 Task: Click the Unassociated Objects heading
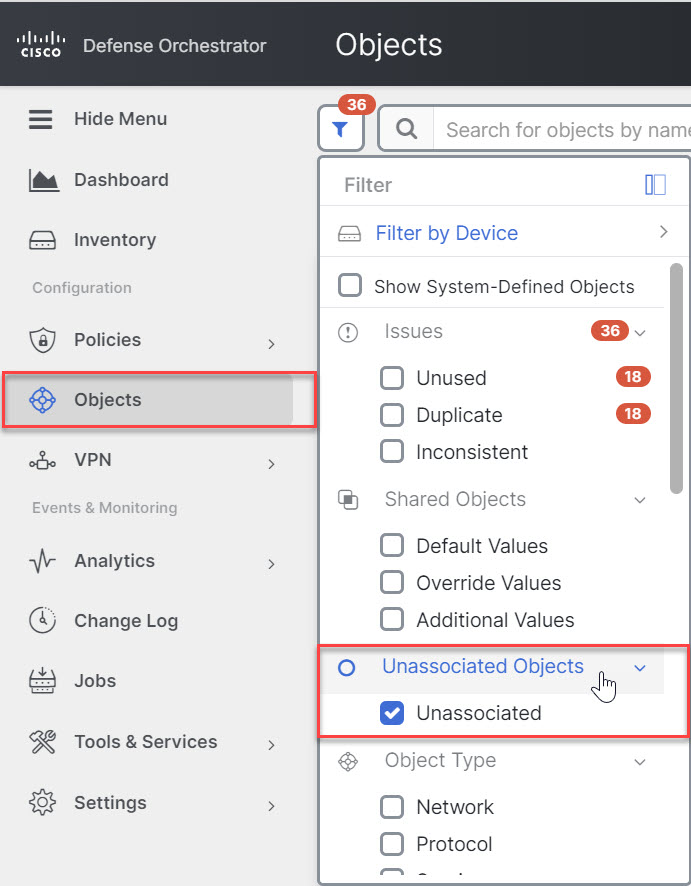(x=483, y=667)
